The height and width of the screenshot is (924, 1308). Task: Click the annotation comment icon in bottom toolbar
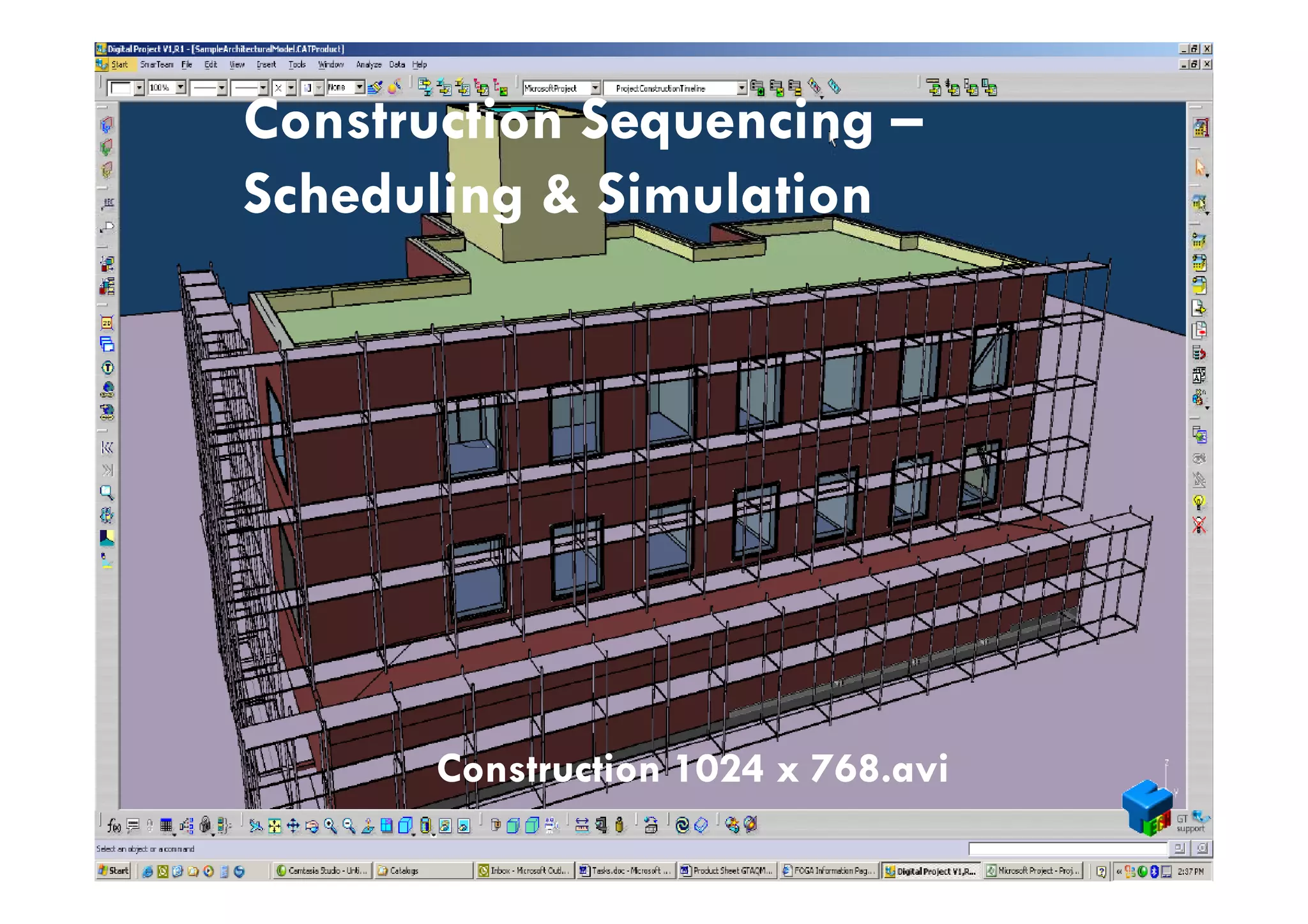pyautogui.click(x=133, y=826)
